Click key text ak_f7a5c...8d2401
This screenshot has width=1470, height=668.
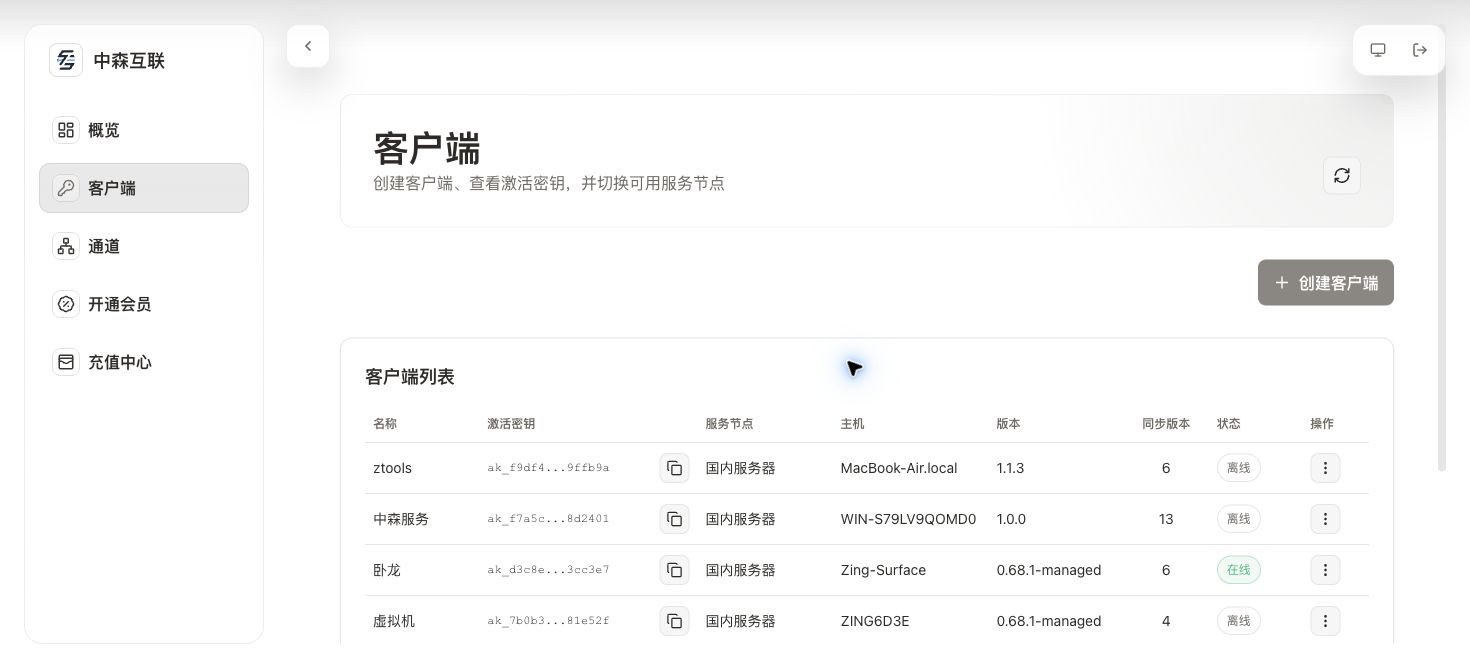[548, 519]
